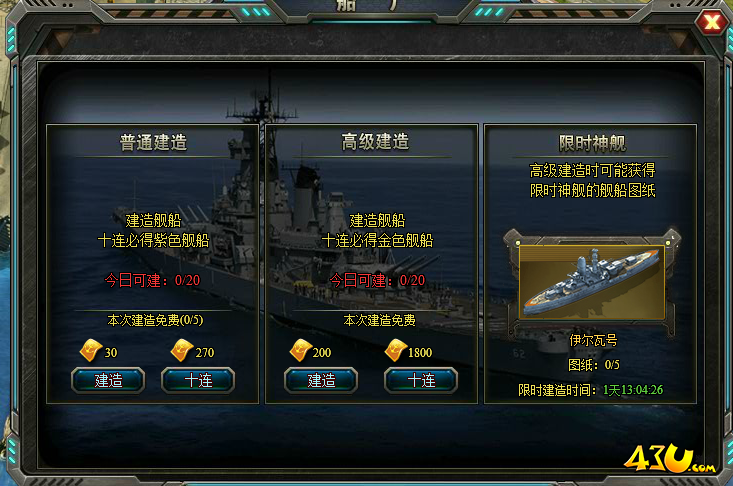This screenshot has height=486, width=733.
Task: Click 本次建造免费(0/5) text
Action: [x=155, y=320]
